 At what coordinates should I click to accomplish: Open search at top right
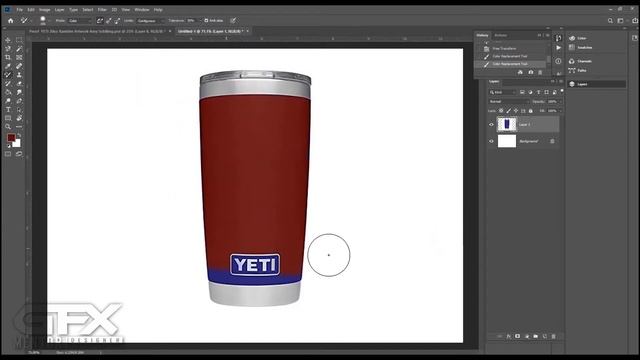pyautogui.click(x=610, y=20)
